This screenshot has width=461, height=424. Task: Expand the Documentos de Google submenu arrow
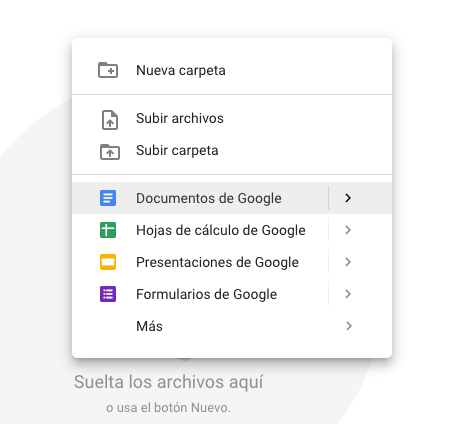[x=348, y=198]
